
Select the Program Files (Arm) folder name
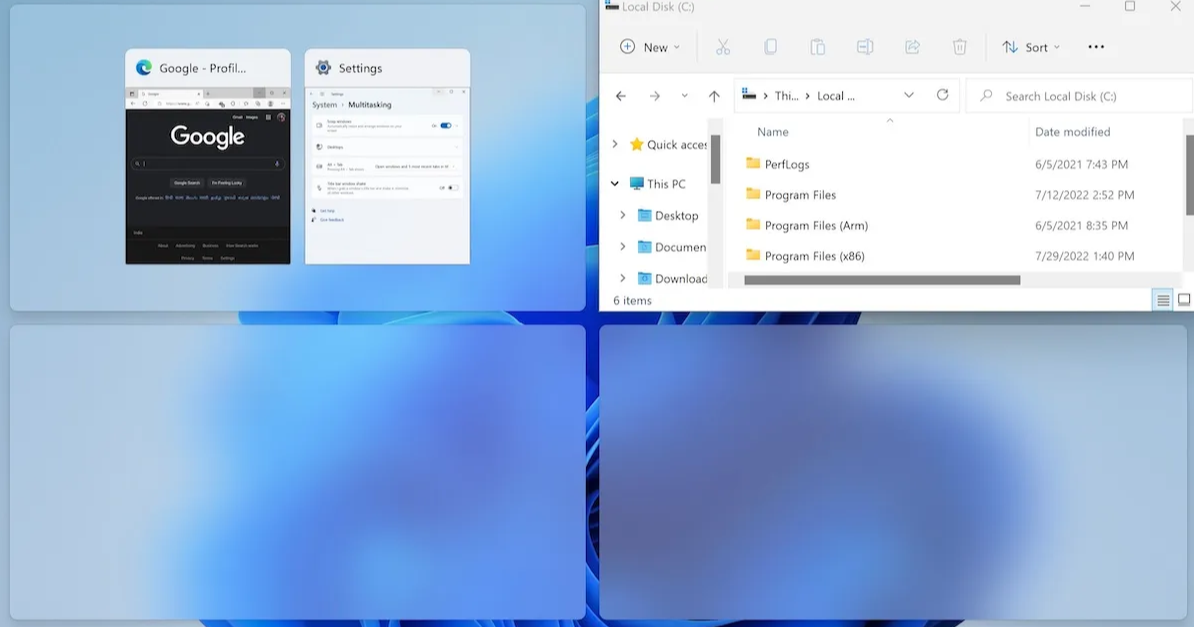816,226
